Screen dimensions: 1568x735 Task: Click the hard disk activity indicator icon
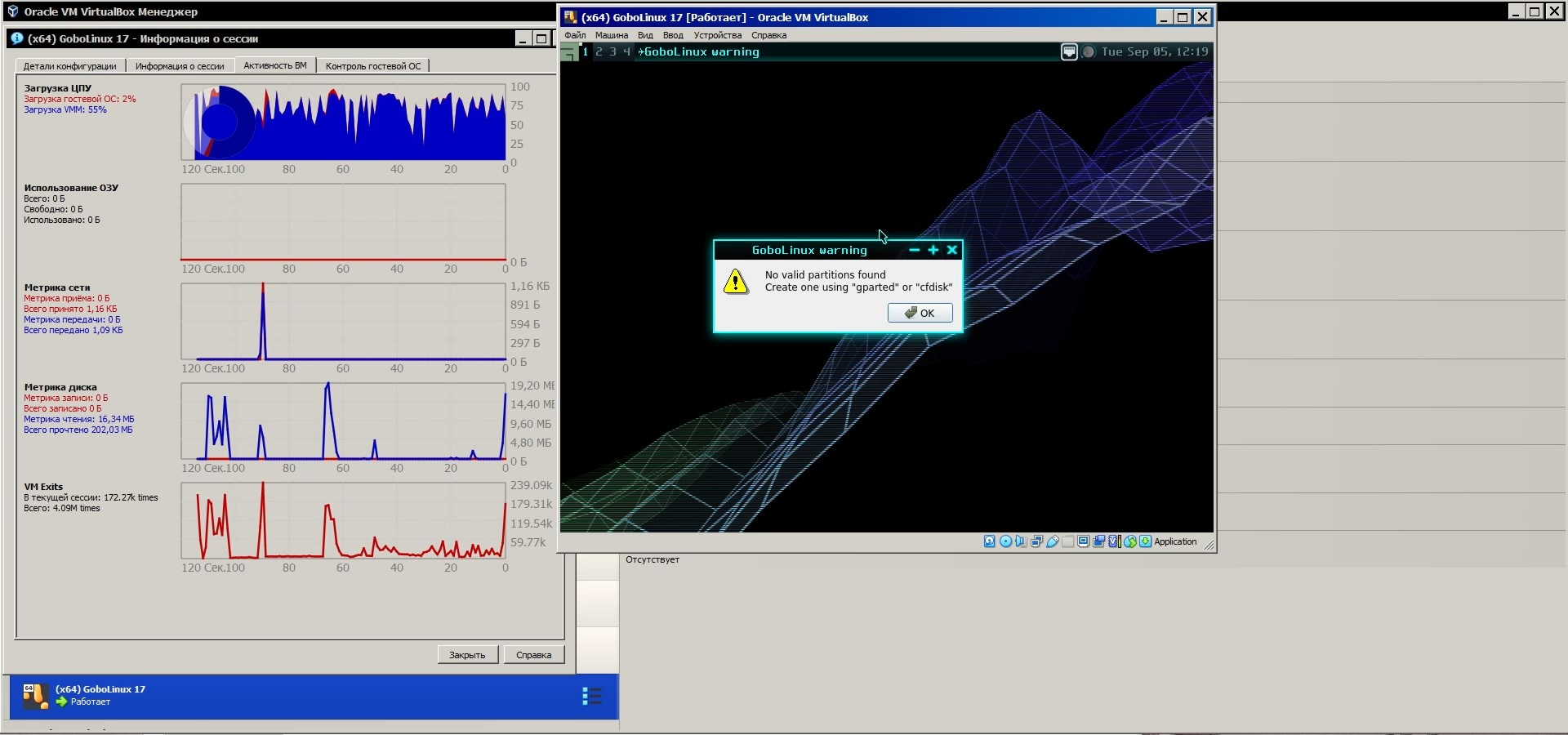click(x=989, y=541)
